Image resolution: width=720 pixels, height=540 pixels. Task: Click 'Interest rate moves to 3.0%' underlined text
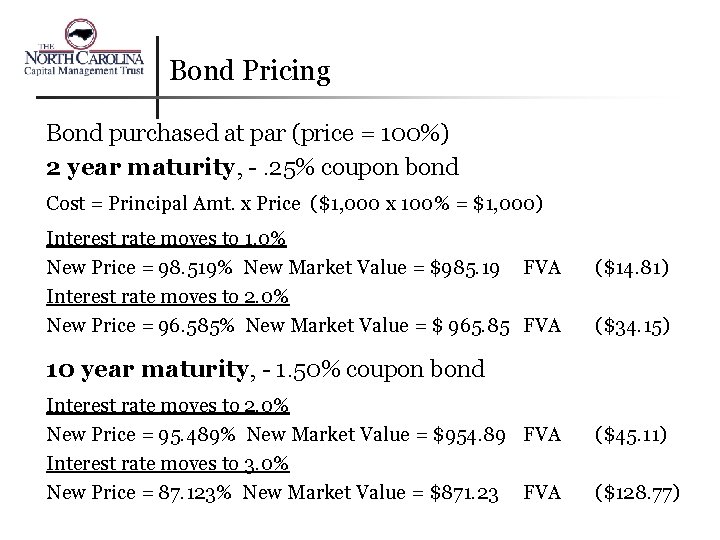pos(168,463)
